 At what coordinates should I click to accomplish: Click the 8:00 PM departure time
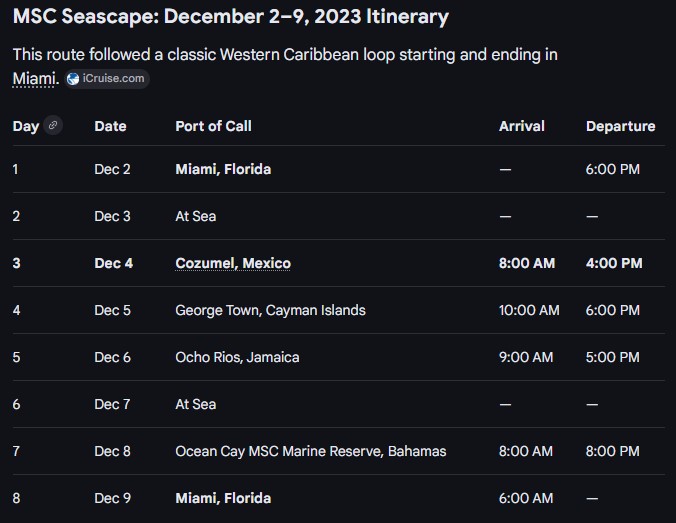pos(613,451)
